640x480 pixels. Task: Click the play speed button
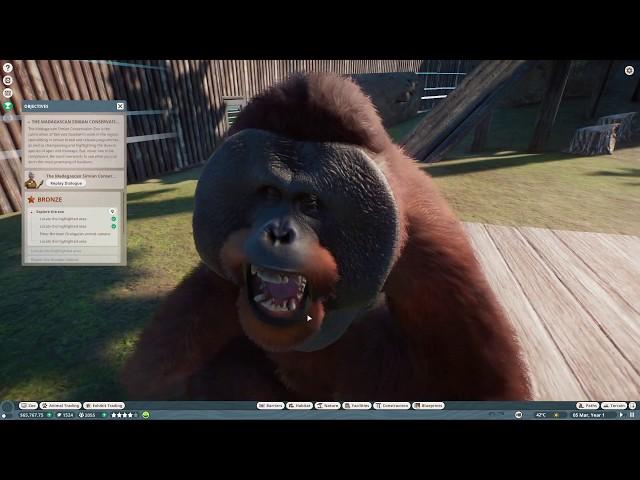click(x=621, y=415)
